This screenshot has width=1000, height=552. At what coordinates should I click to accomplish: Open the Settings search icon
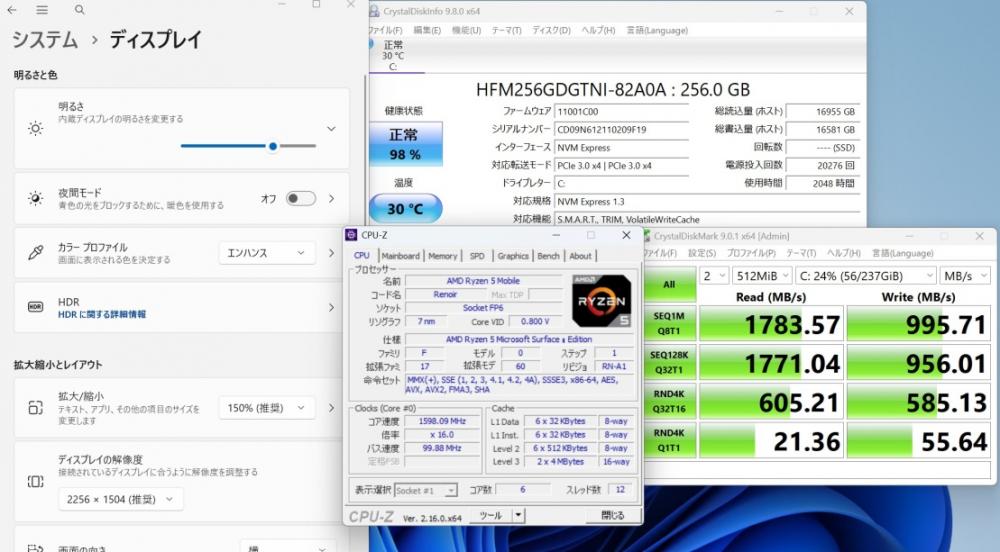[x=79, y=10]
